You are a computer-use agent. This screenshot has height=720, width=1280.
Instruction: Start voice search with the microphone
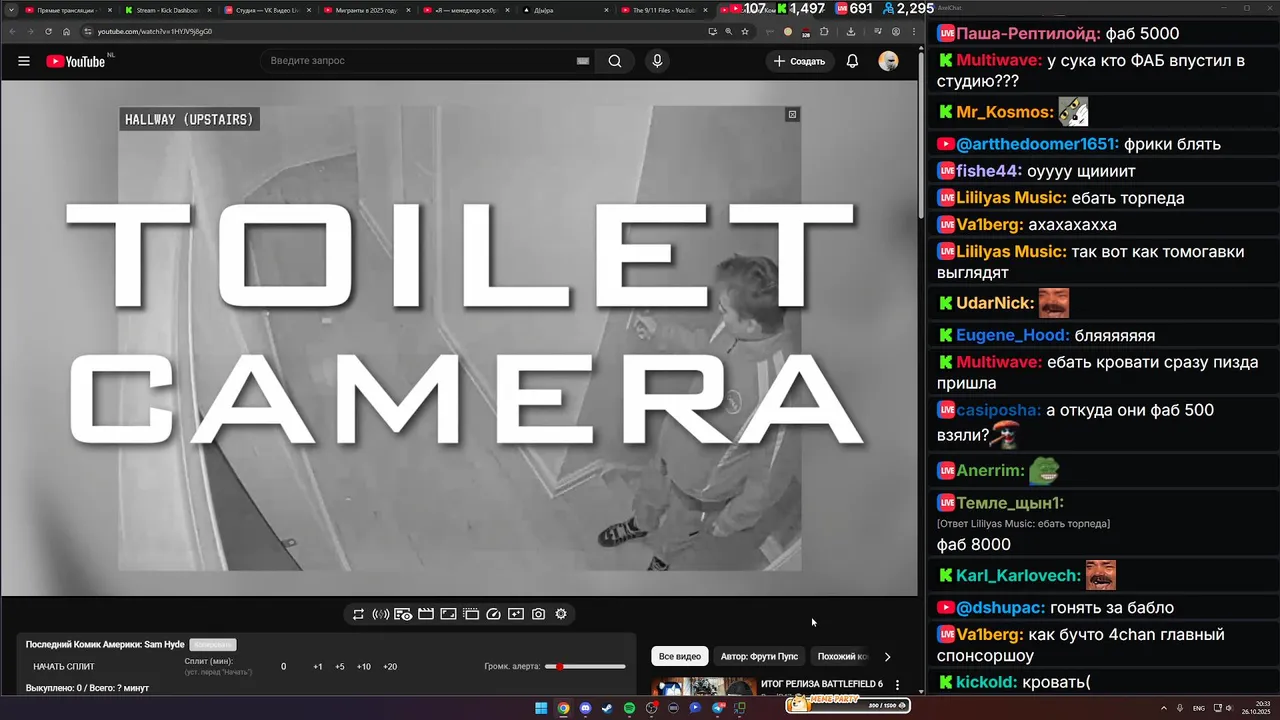click(x=657, y=61)
